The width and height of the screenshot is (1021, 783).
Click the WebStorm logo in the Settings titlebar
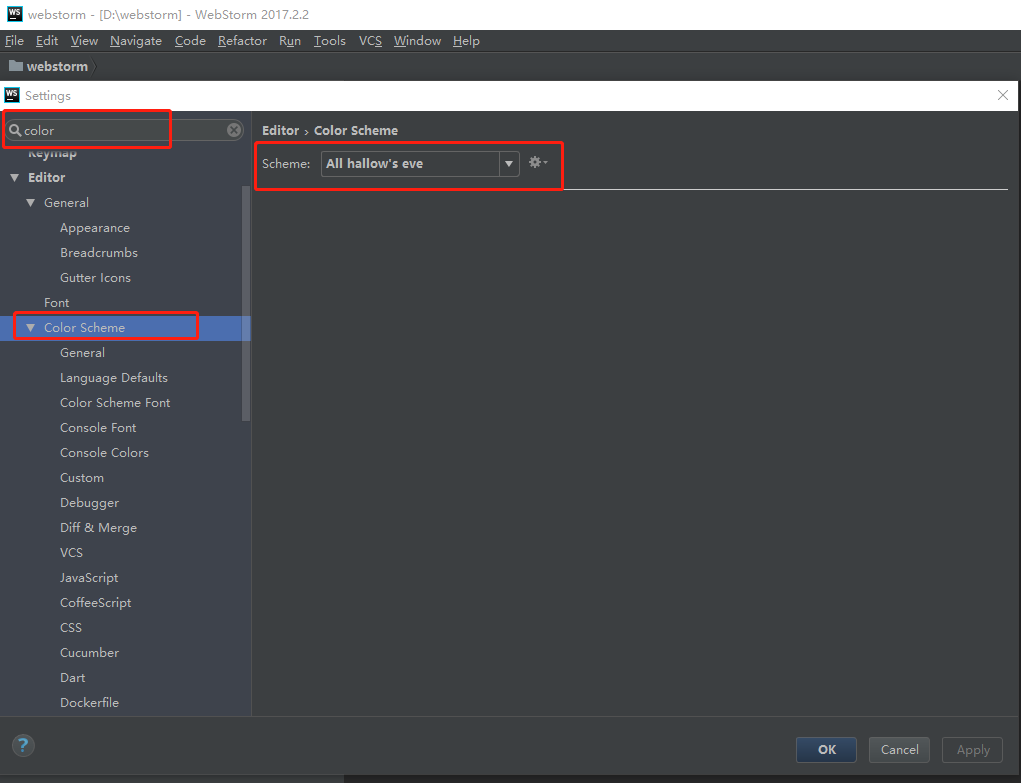(12, 95)
